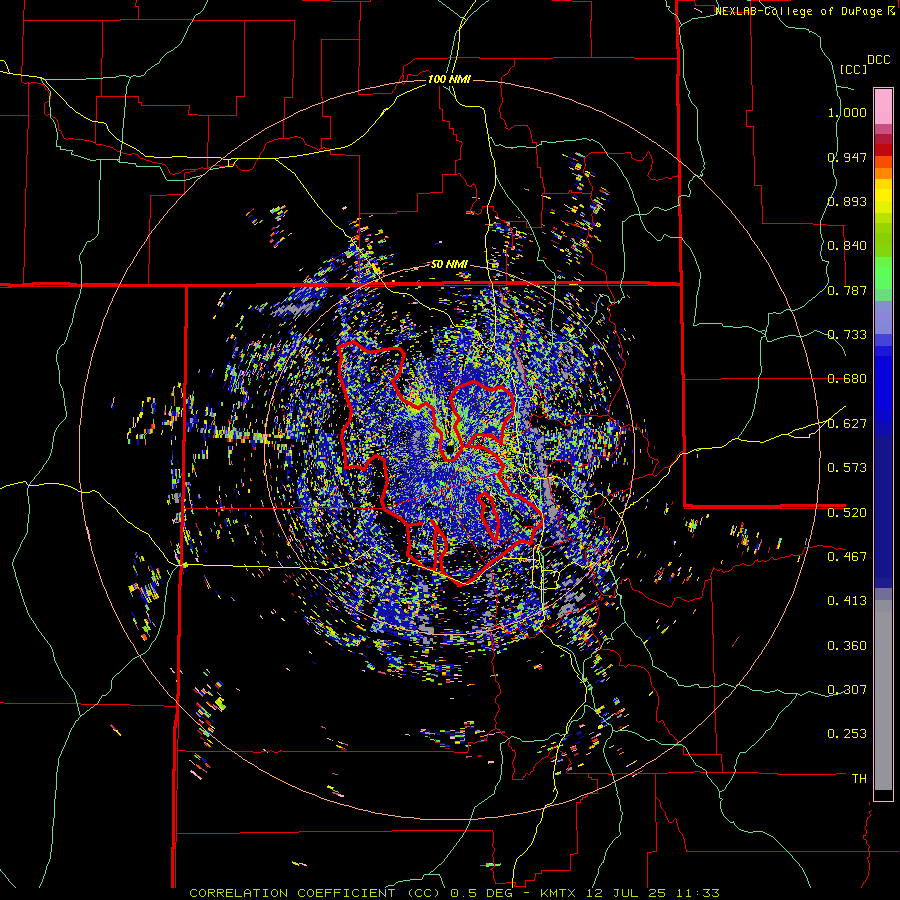Viewport: 900px width, 900px height.
Task: Click the TH threshold label on the scale
Action: coord(859,779)
